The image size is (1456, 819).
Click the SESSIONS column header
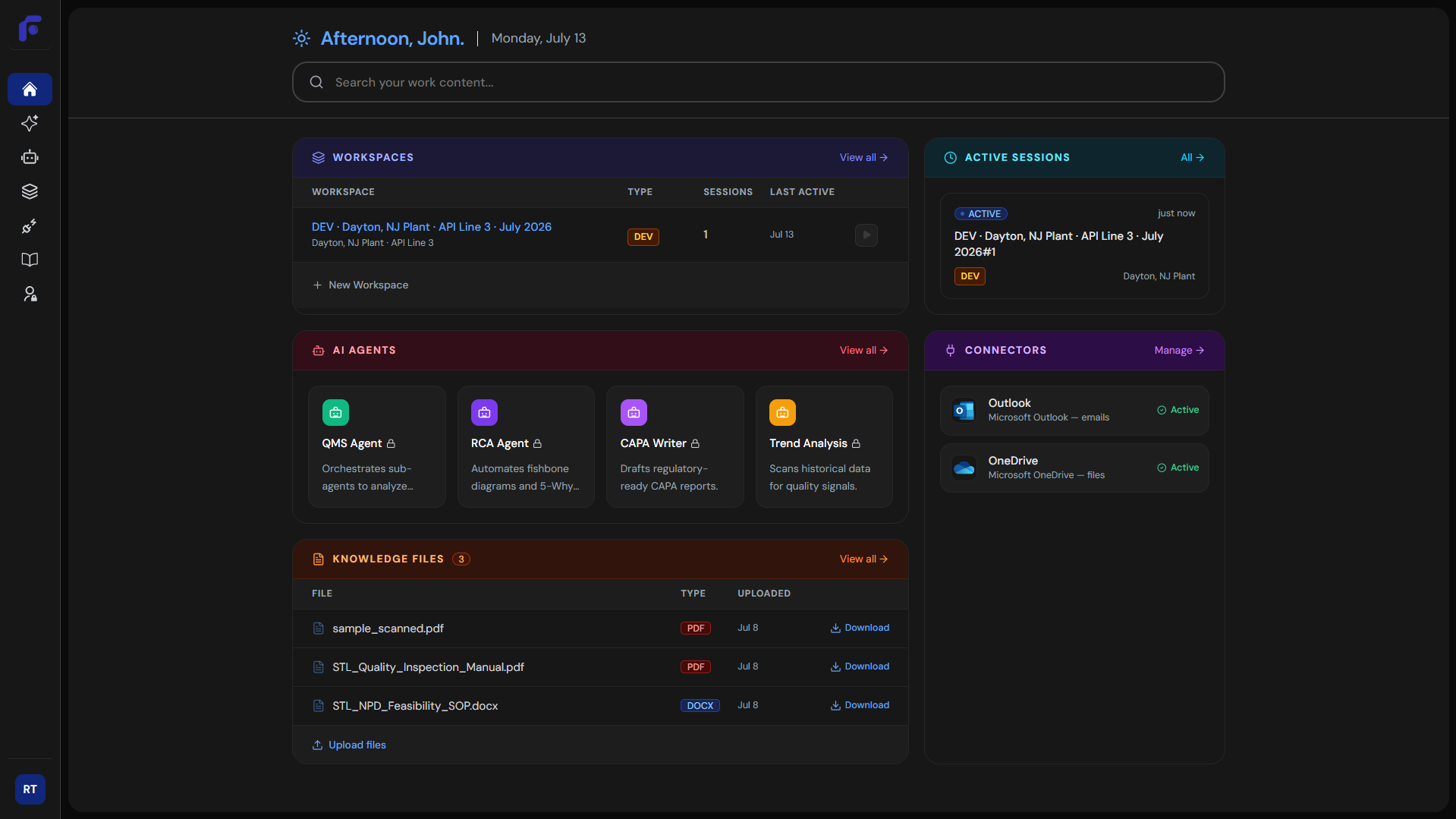tap(728, 193)
